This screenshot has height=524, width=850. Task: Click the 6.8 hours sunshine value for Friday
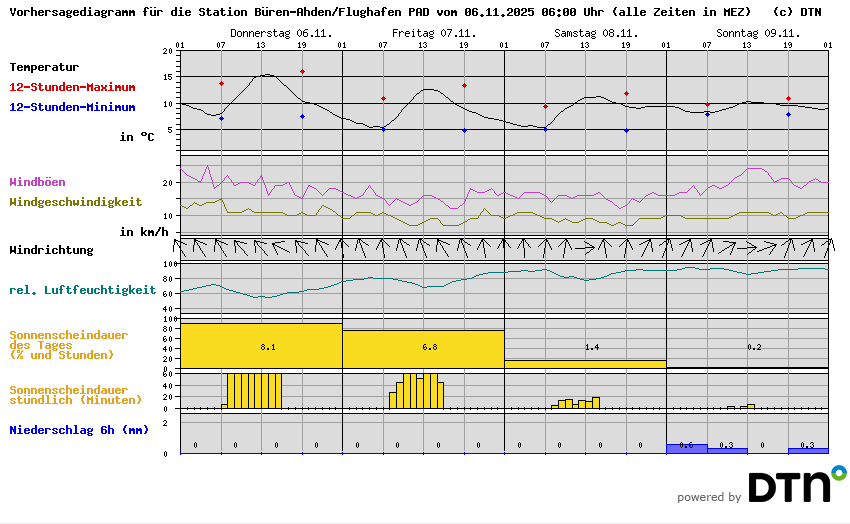tap(430, 347)
